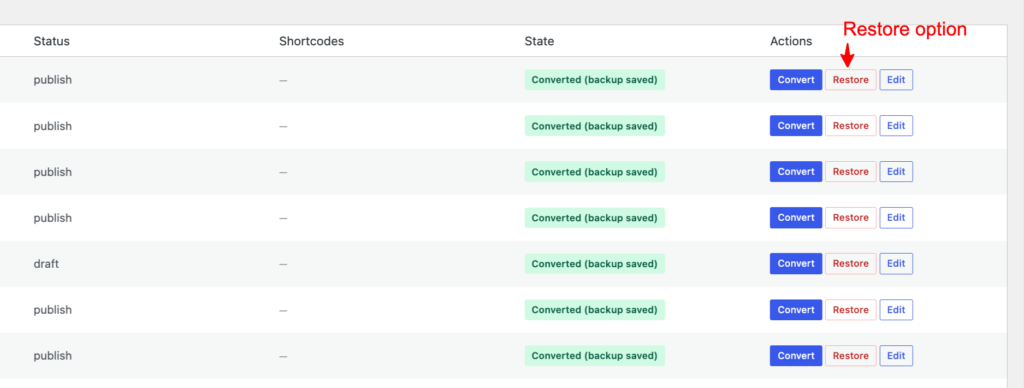The image size is (1024, 388).
Task: Click Restore in the second row
Action: (851, 126)
